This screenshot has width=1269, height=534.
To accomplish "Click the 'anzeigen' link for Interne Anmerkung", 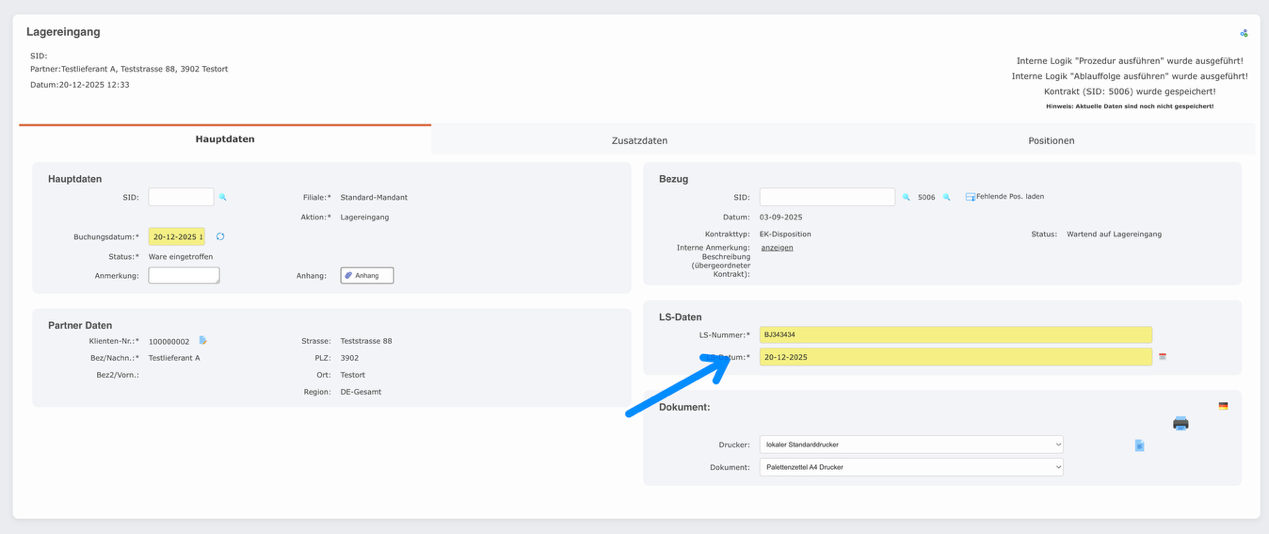I will [x=777, y=248].
